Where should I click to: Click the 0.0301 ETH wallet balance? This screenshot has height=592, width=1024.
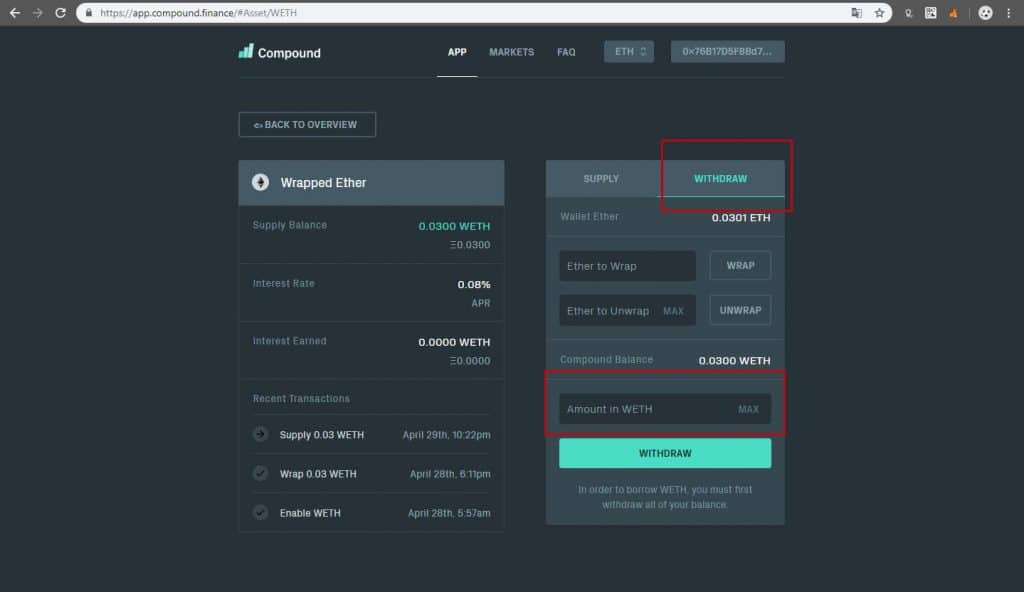741,218
